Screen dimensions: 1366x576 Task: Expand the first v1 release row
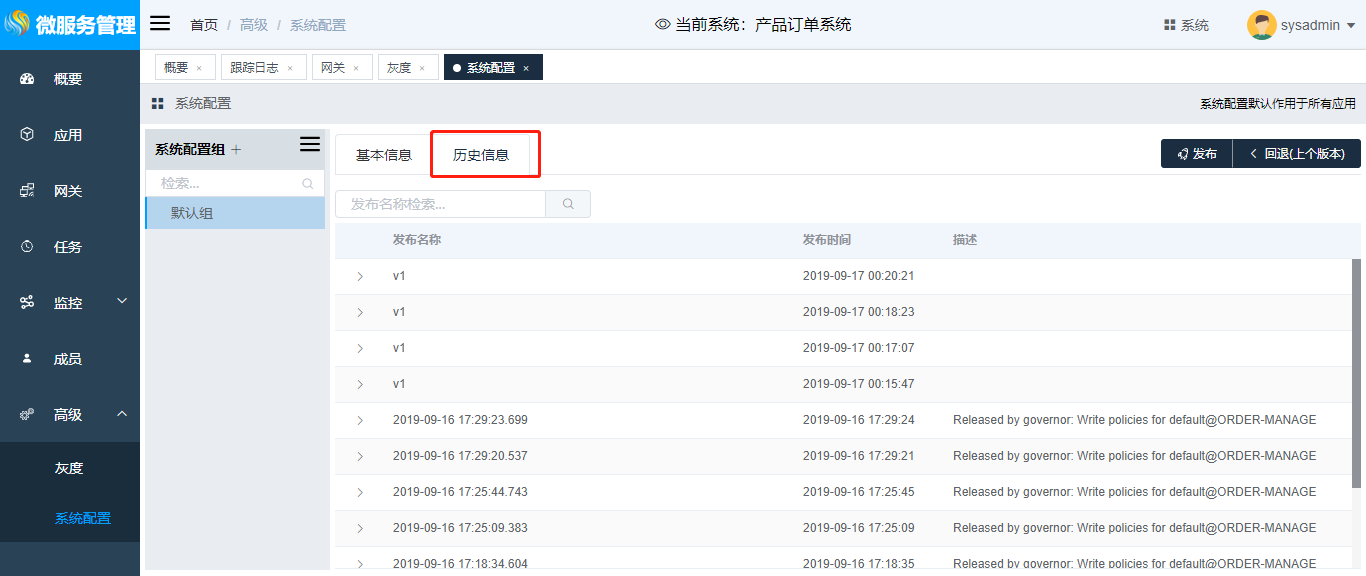click(360, 276)
